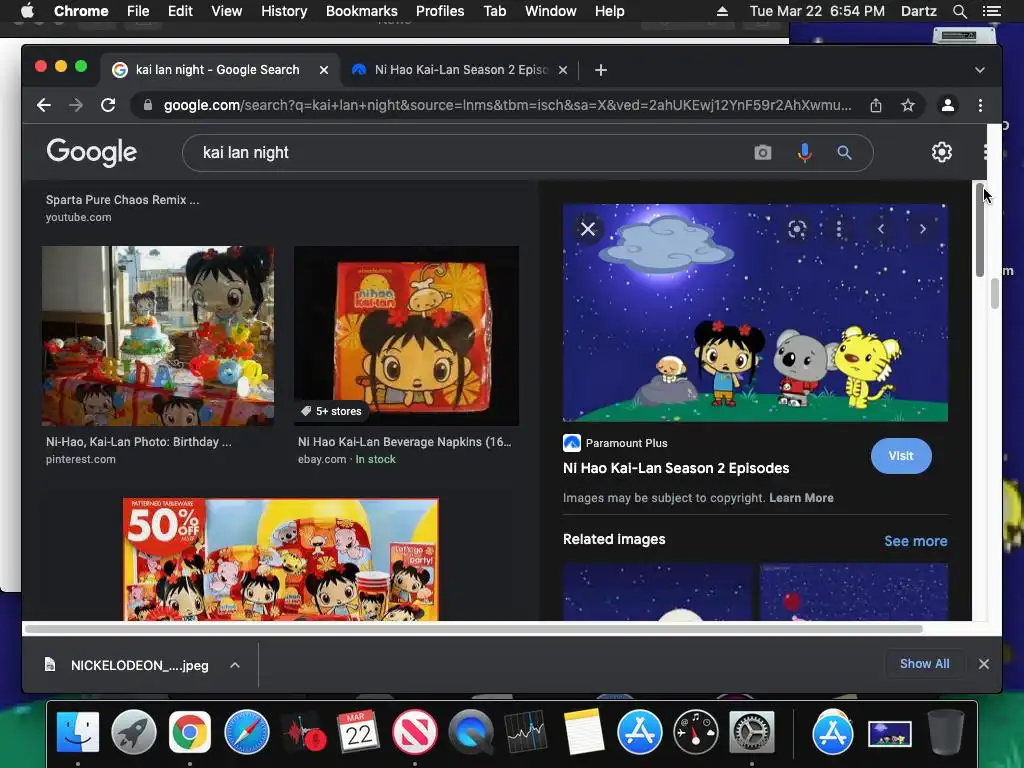Bookmark this page with the star

coord(908,105)
